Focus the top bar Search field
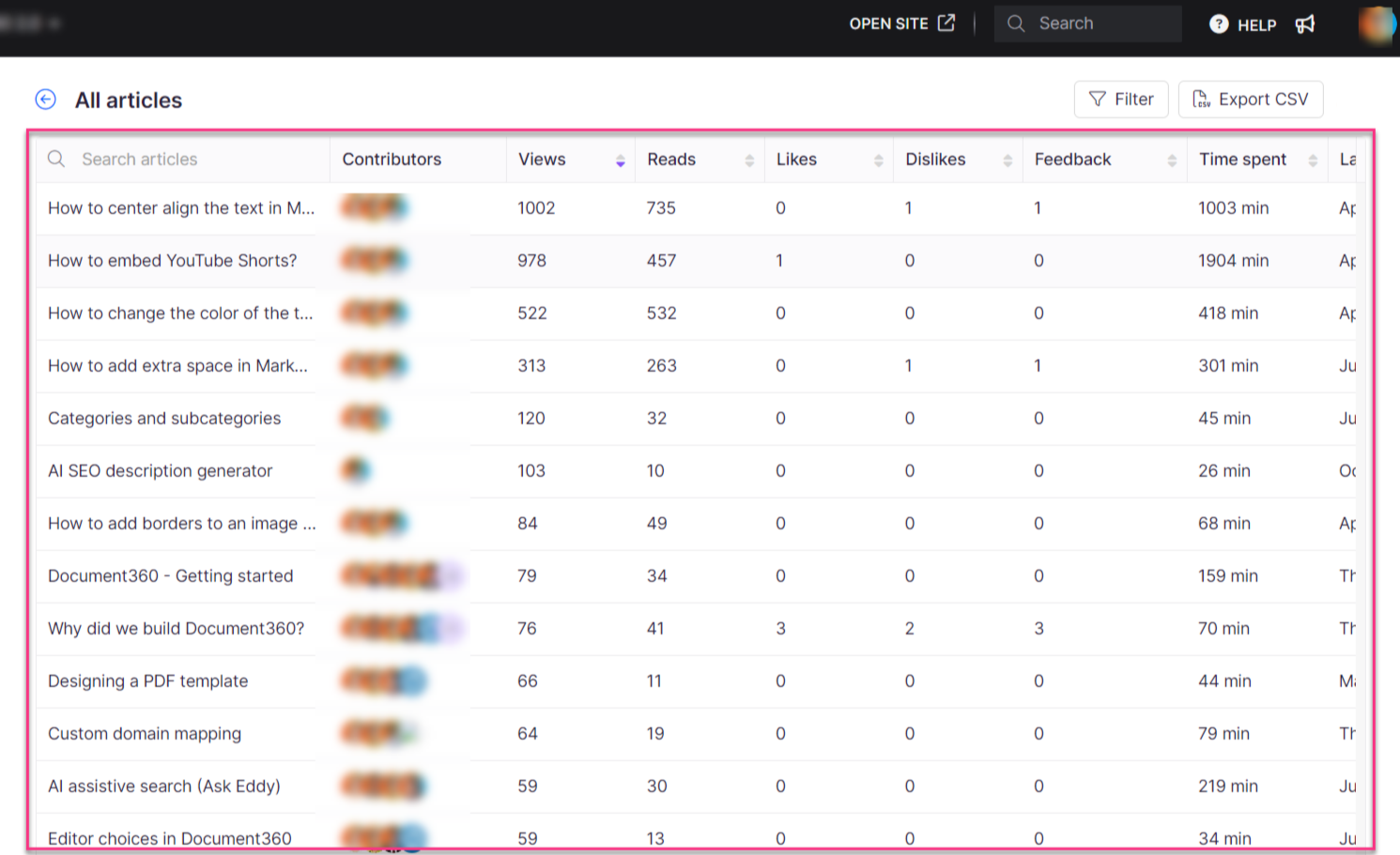 (x=1088, y=23)
